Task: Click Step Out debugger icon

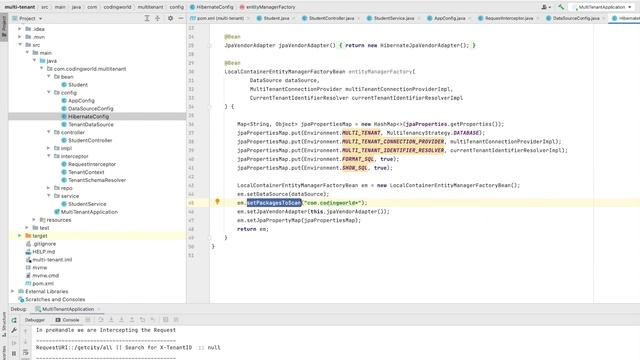Action: coord(132,320)
